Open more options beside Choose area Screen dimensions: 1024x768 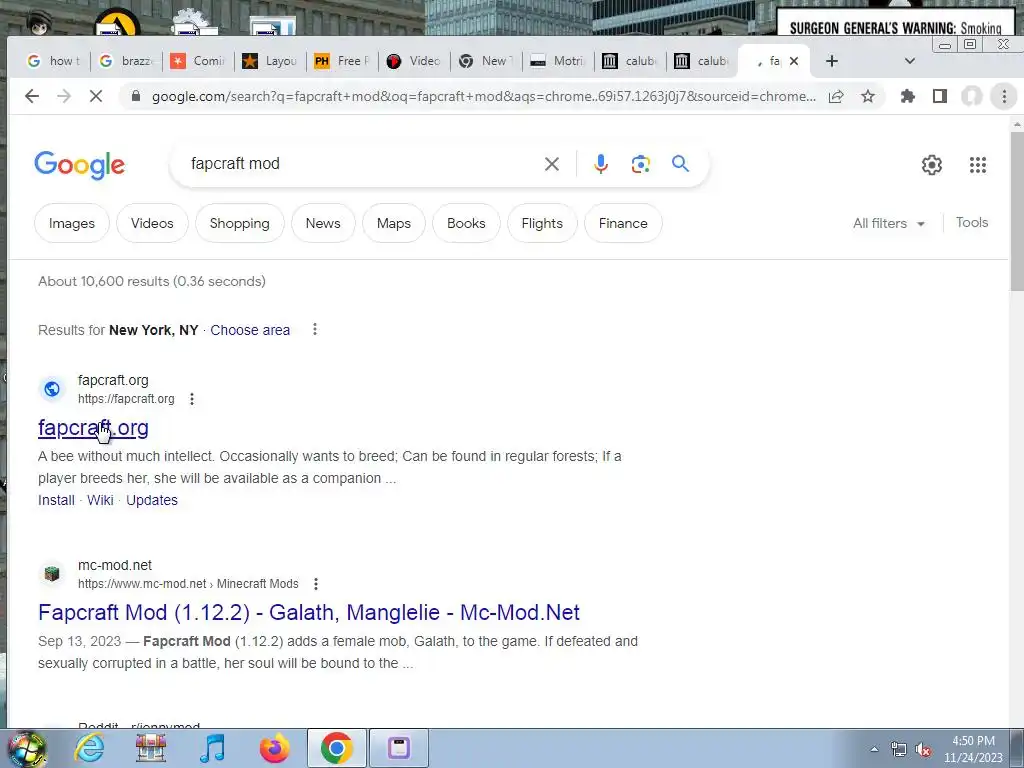(315, 329)
